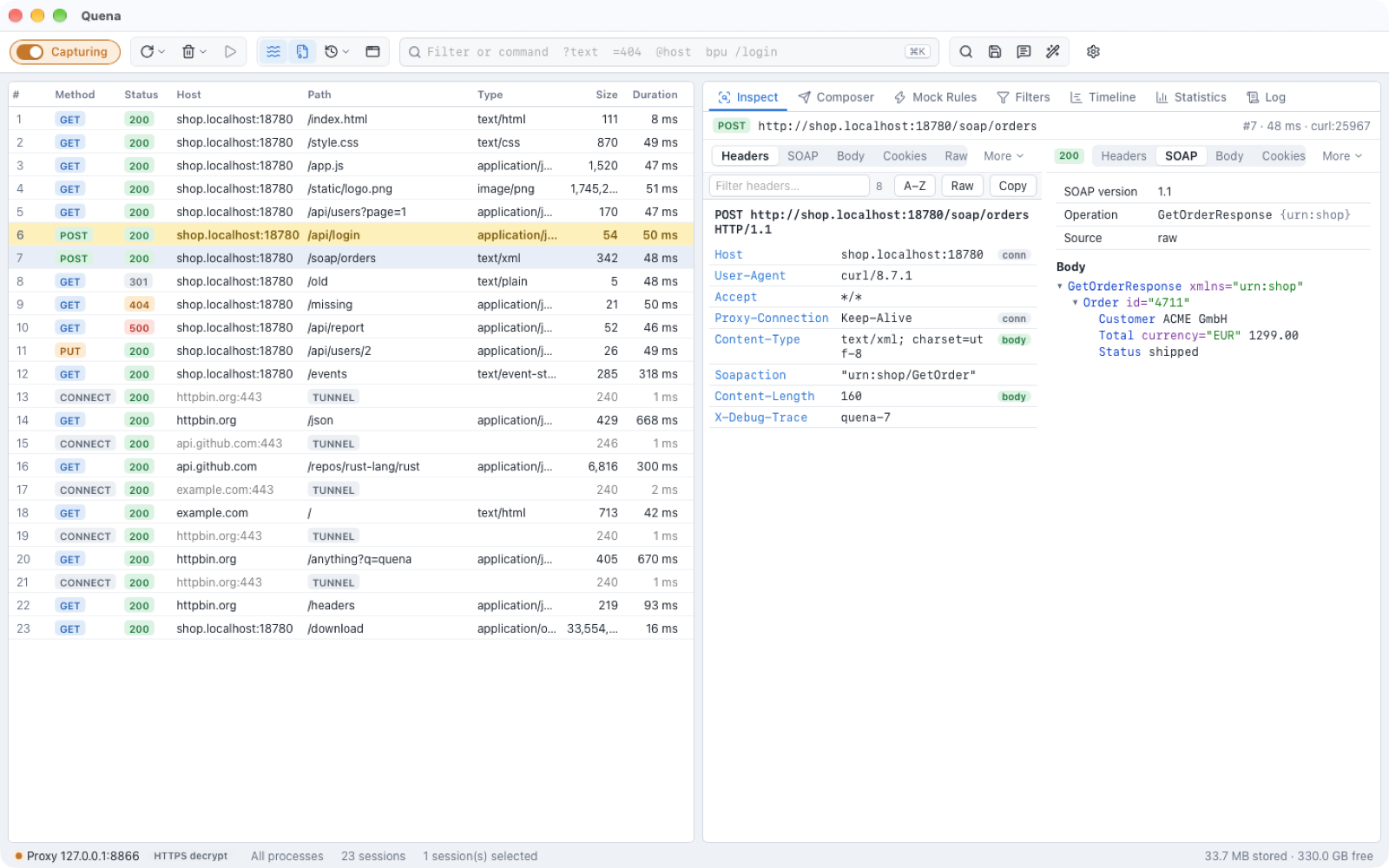Toggle the document lock icon button
This screenshot has width=1389, height=868.
pos(302,52)
